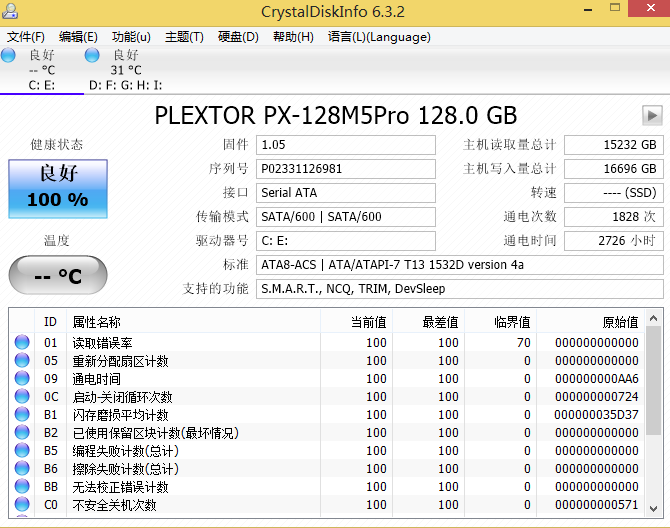
Task: Select the 已使用保留区块计数(最坏情况) row text
Action: point(156,433)
